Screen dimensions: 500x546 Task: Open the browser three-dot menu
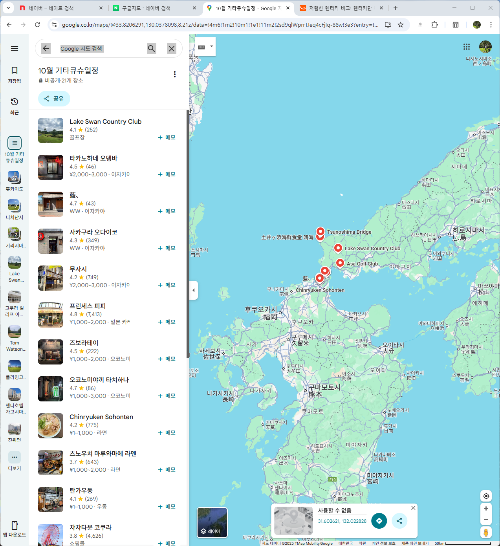click(x=491, y=24)
